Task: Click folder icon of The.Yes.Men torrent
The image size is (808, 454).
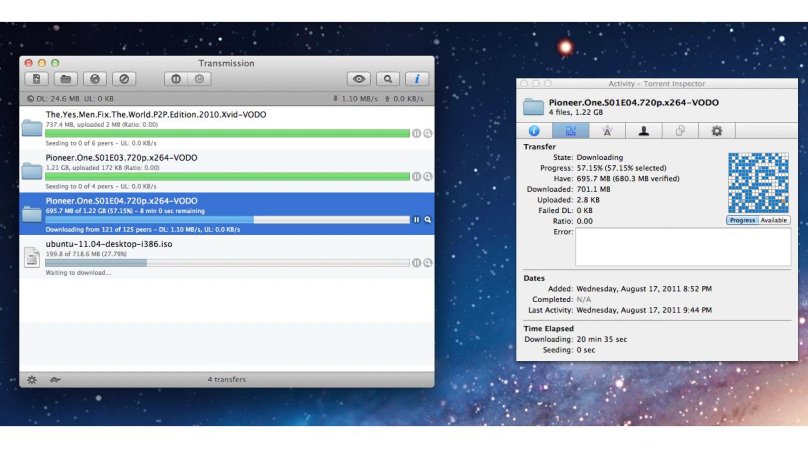Action: [32, 128]
